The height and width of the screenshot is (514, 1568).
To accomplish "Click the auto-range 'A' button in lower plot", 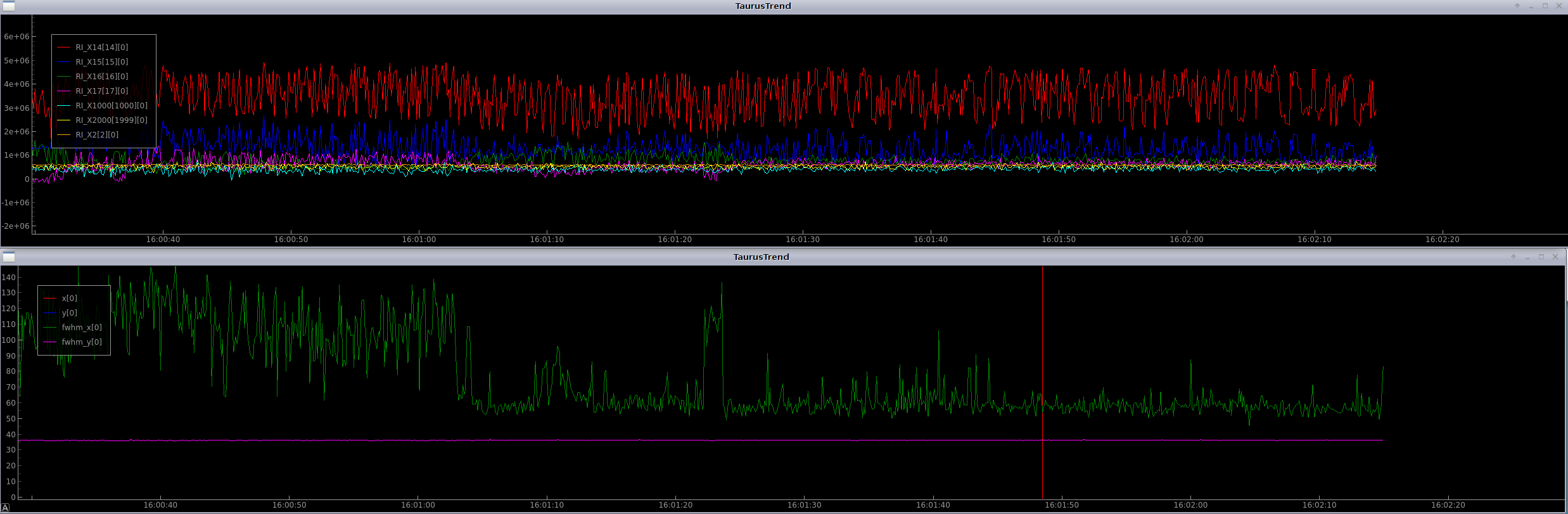I will (x=5, y=508).
